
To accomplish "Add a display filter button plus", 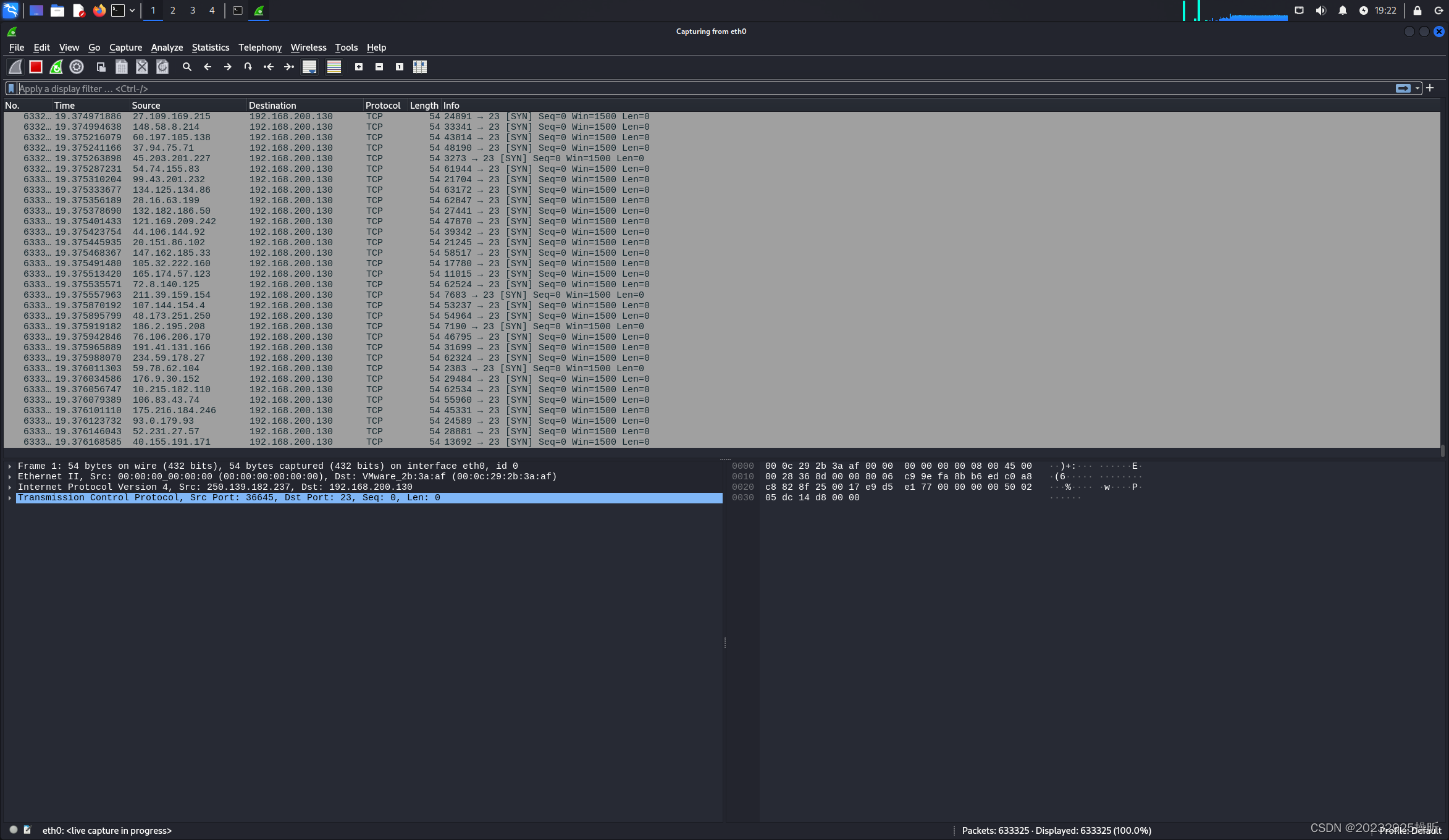I will click(x=1430, y=88).
